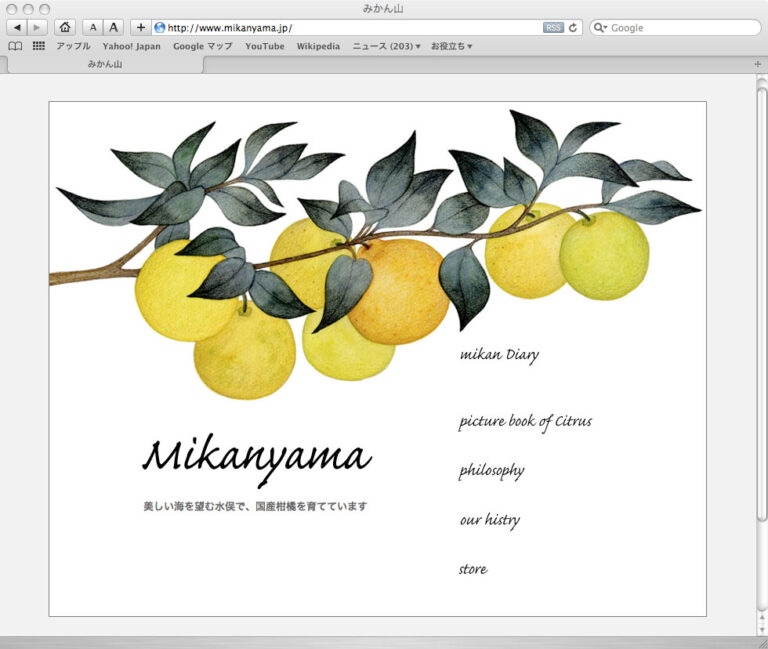This screenshot has width=768, height=649.
Task: Zoom the window with third title button
Action: click(x=45, y=9)
